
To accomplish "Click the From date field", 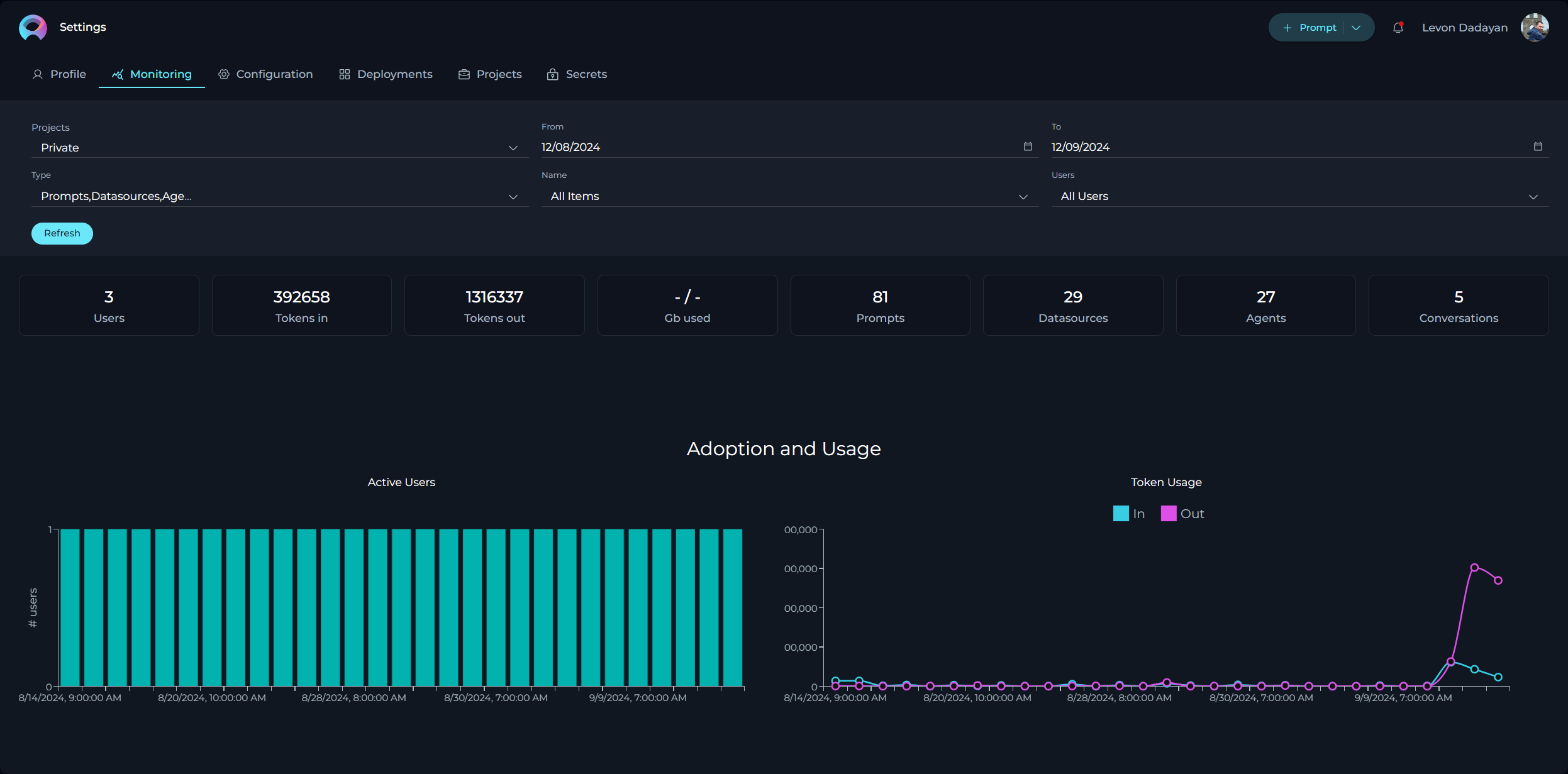I will [790, 147].
